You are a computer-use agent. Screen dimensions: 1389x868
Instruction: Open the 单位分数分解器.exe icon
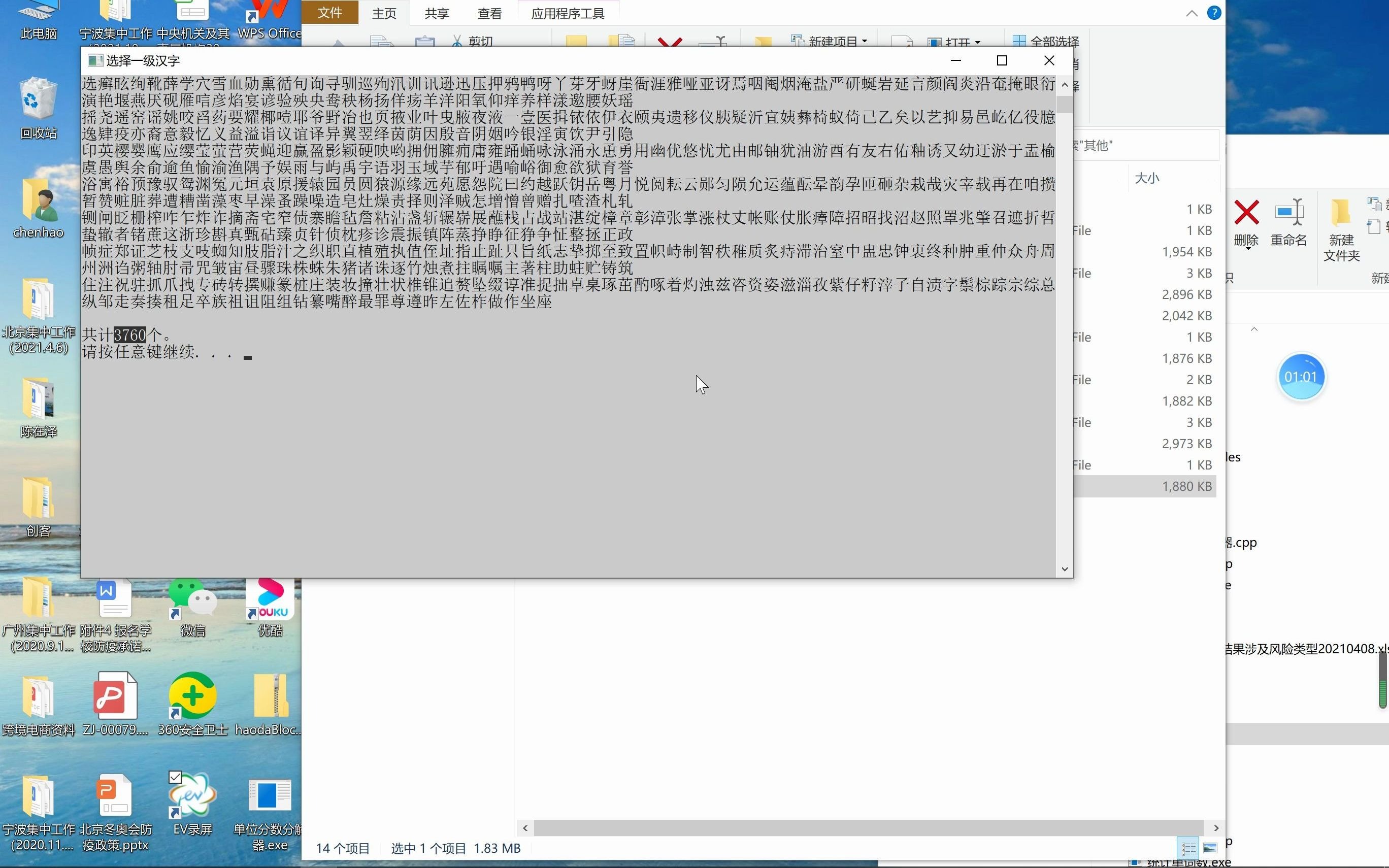coord(269,814)
